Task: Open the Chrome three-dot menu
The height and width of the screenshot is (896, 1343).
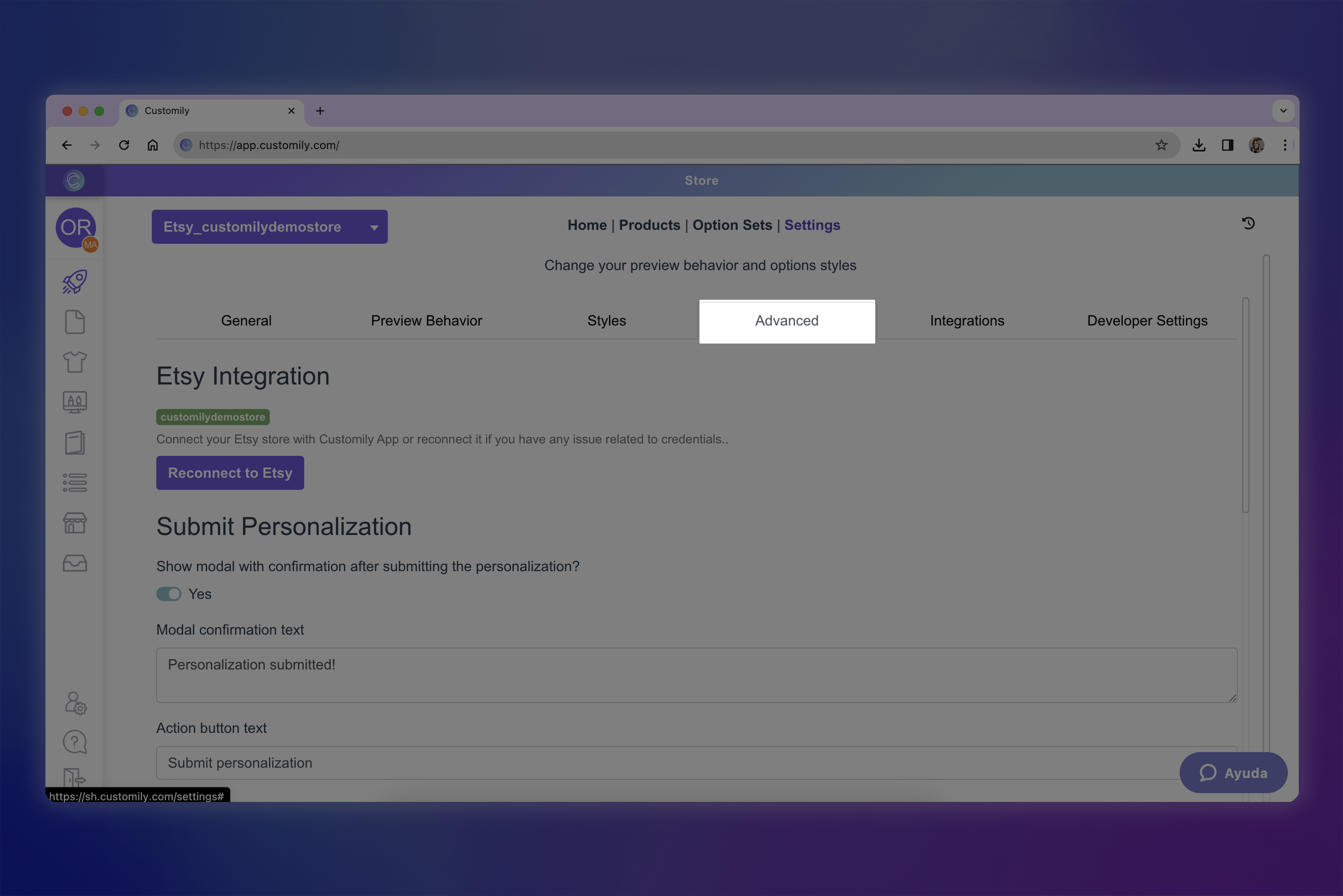Action: [1285, 145]
